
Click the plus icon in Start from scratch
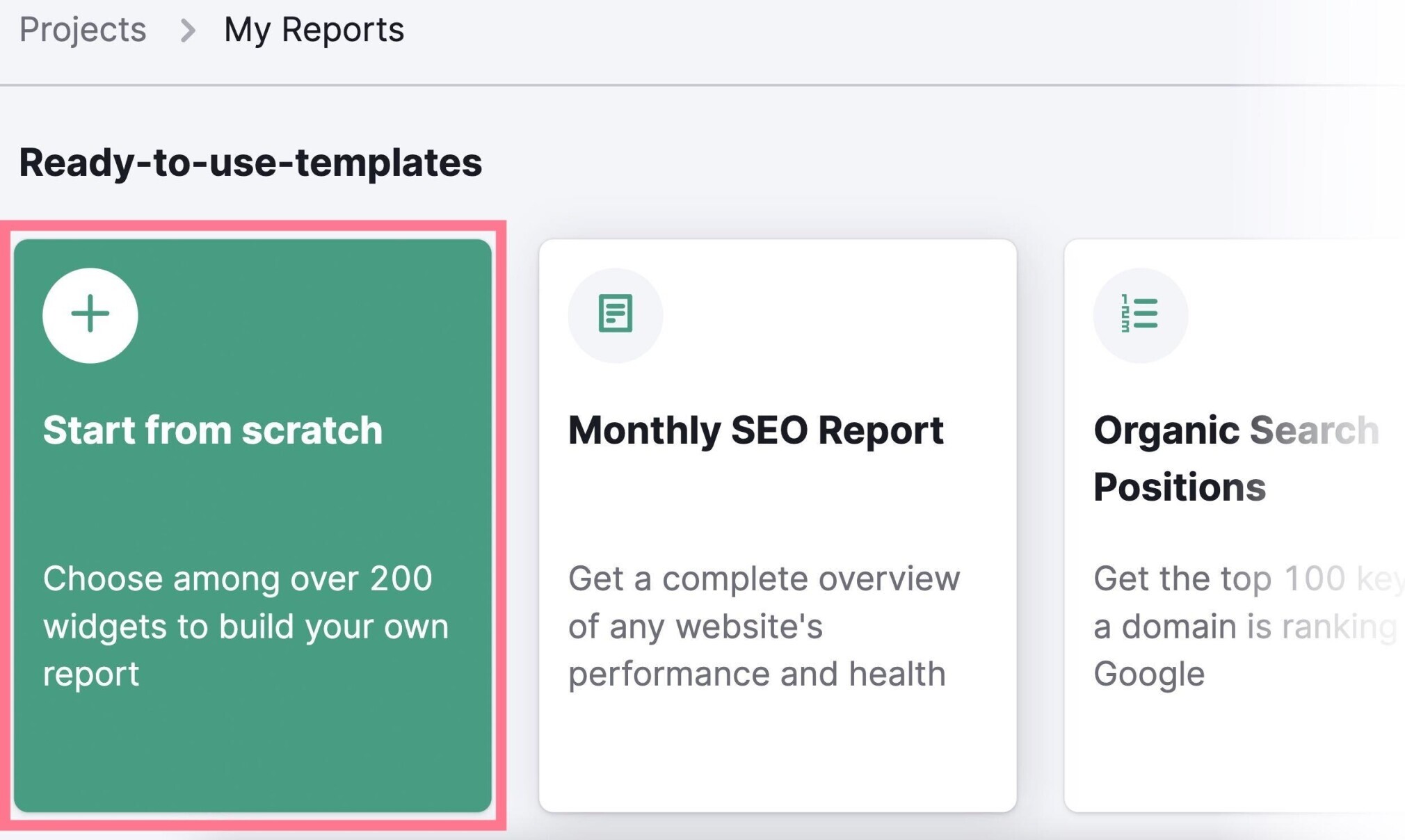(x=90, y=315)
